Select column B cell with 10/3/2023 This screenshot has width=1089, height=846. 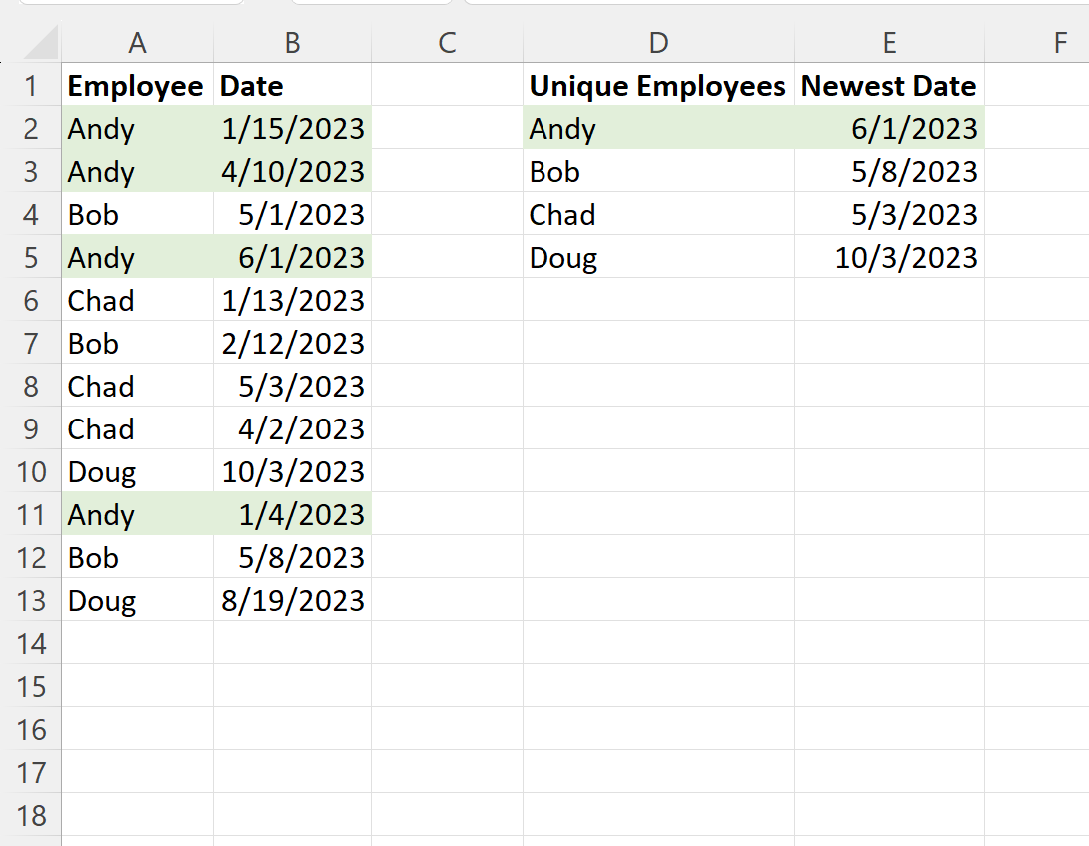[x=292, y=472]
